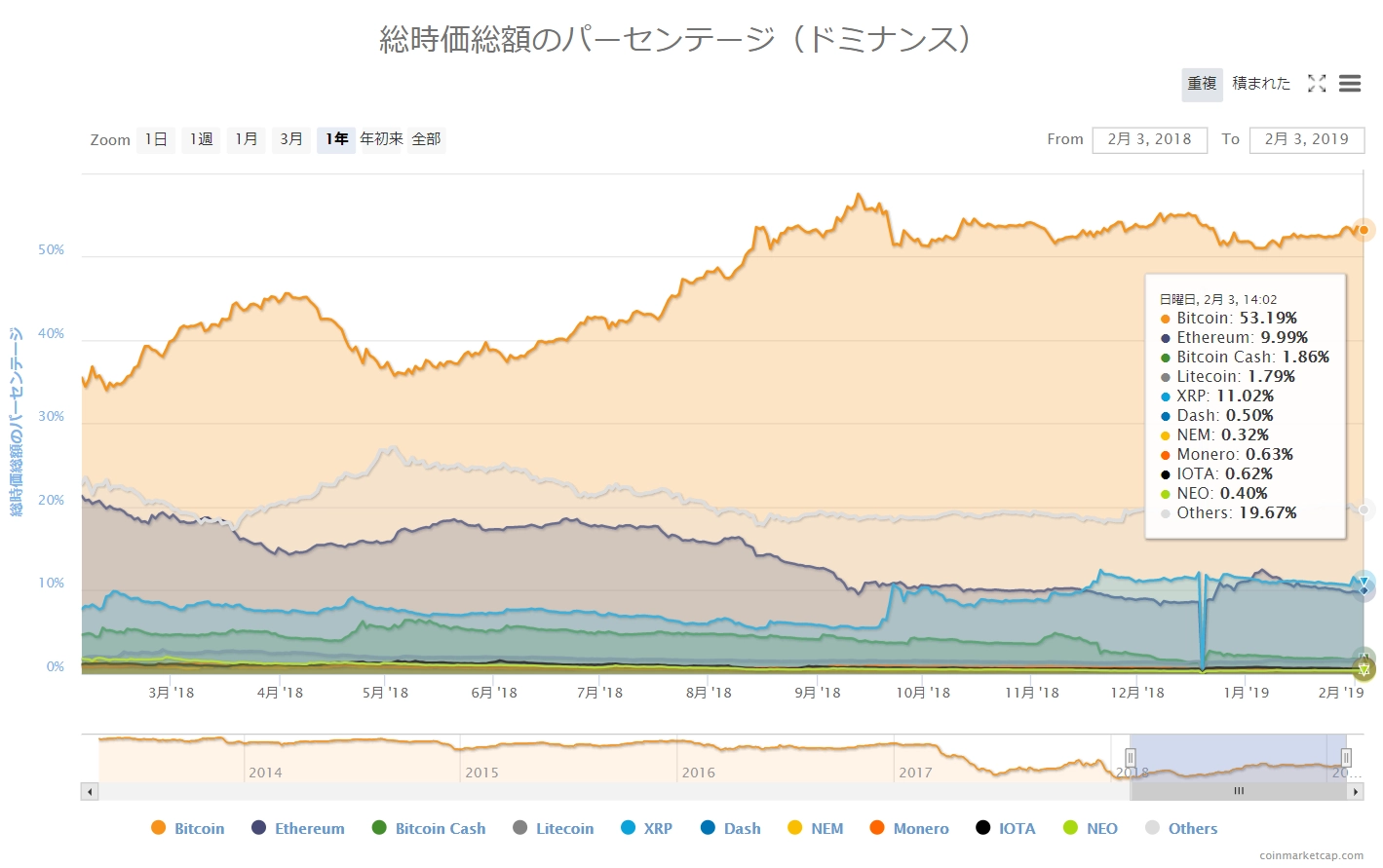This screenshot has height=868, width=1383.
Task: Click the From date input field
Action: pos(1149,139)
